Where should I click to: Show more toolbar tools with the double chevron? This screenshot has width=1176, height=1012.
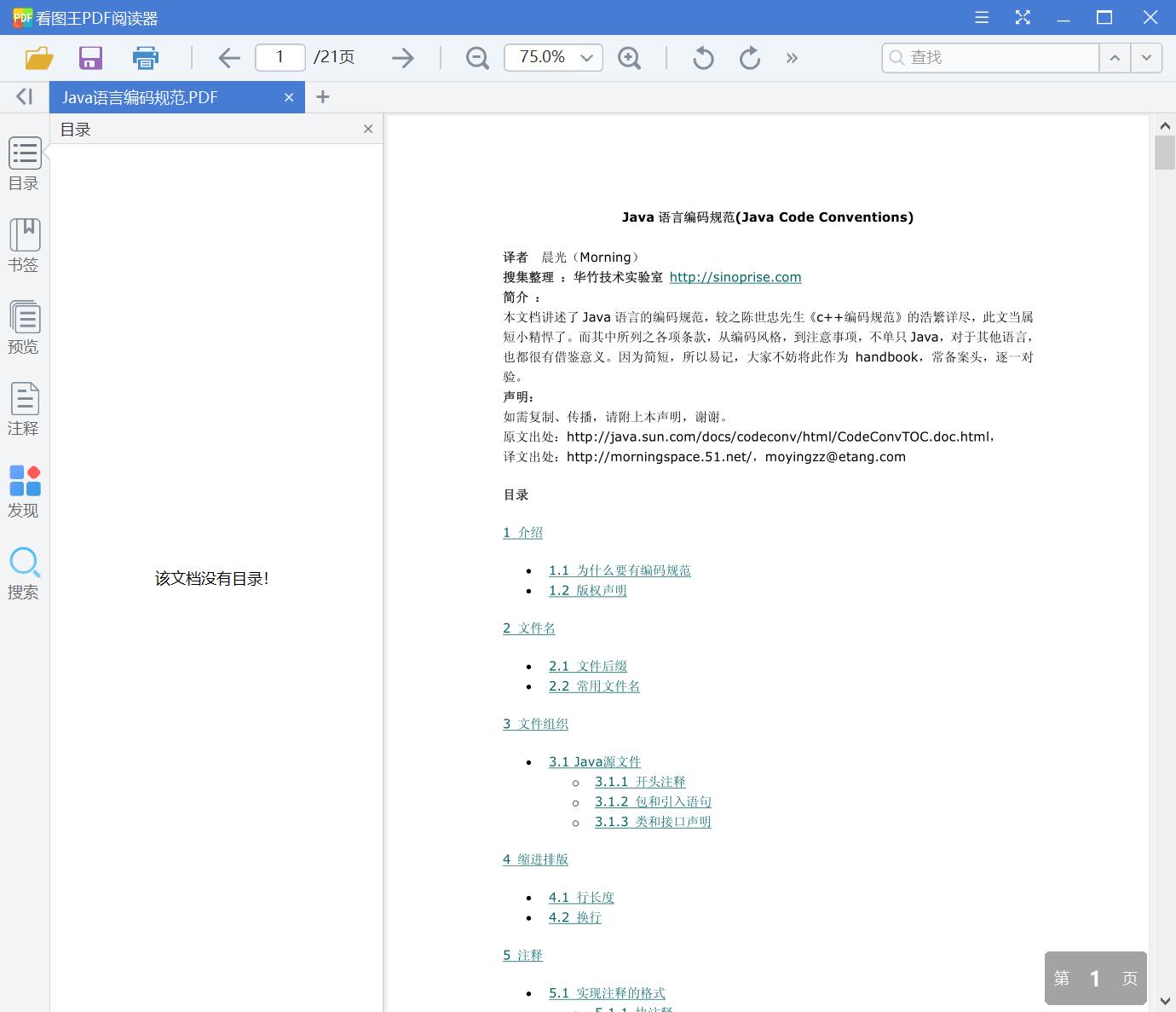point(792,58)
